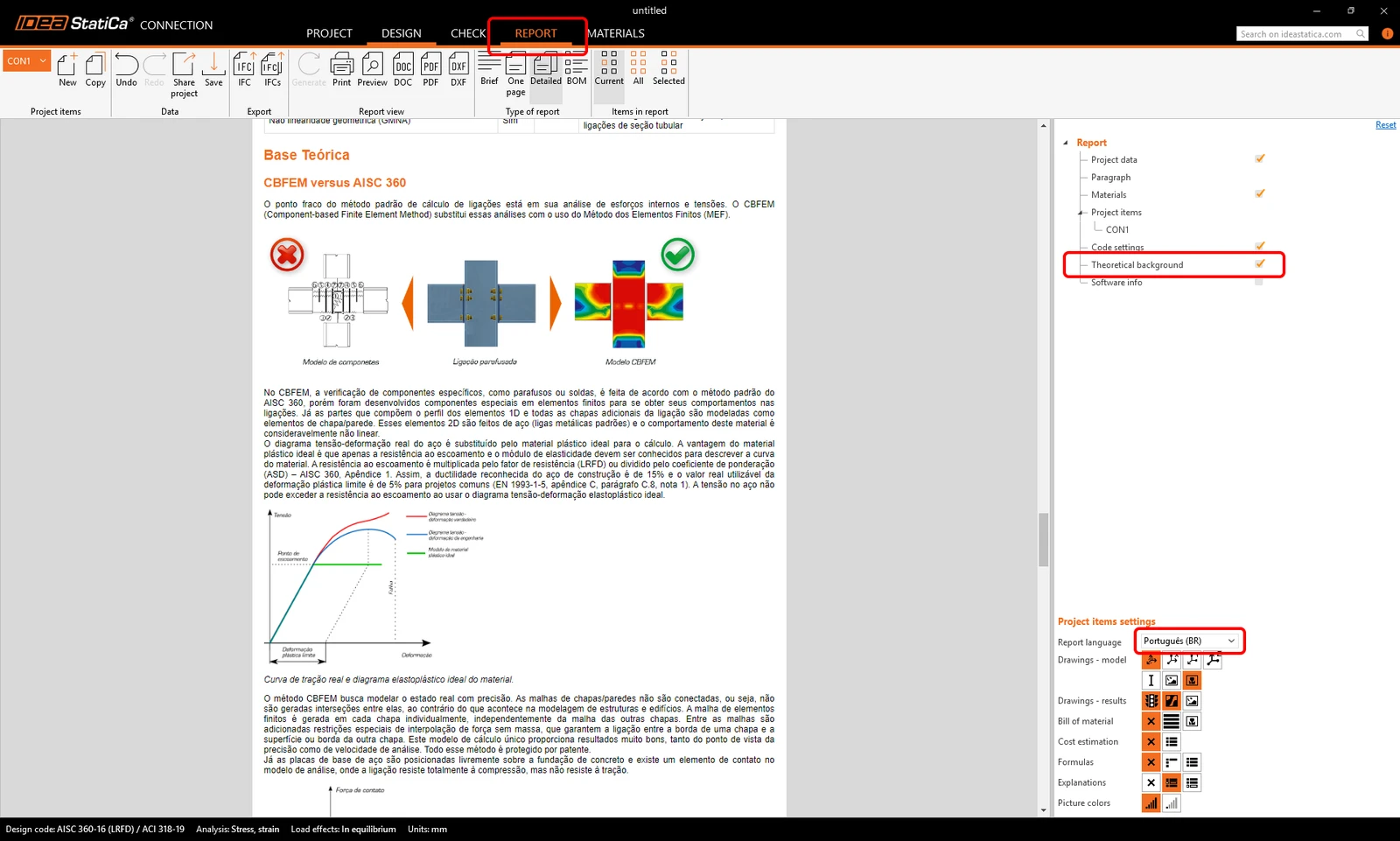Image resolution: width=1400 pixels, height=841 pixels.
Task: Click the search magnifier icon
Action: (1360, 33)
